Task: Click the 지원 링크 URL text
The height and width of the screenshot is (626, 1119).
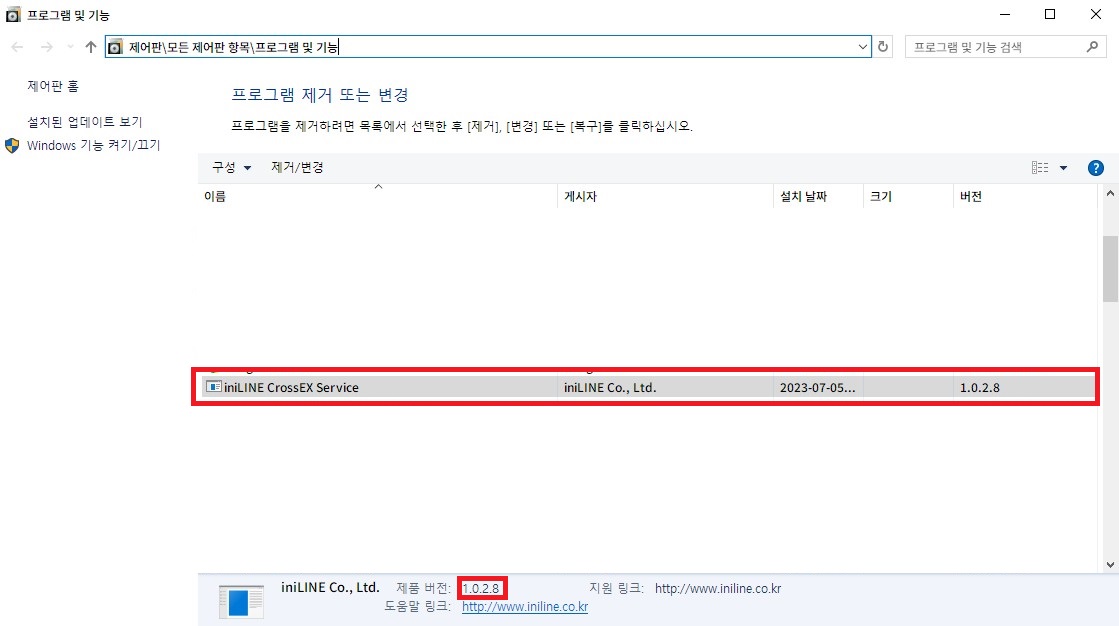Action: click(718, 589)
